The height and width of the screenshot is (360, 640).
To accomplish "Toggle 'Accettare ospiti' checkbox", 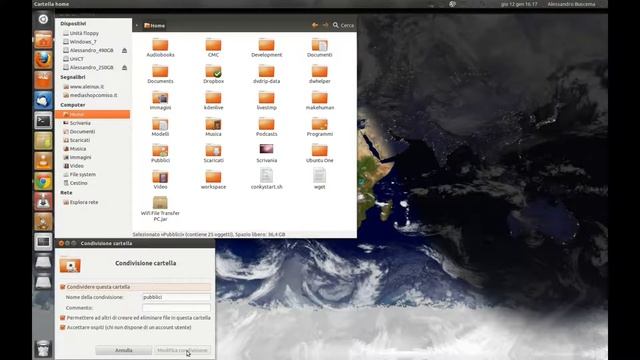I will point(63,327).
